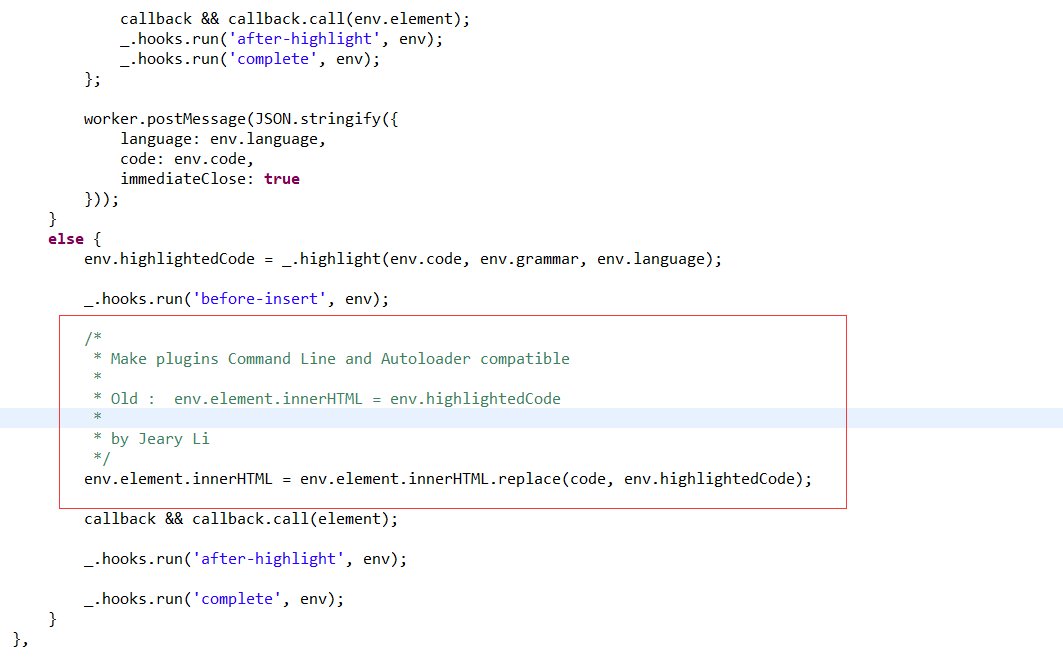1063x667 pixels.
Task: Click the "}));" closing line
Action: tap(102, 199)
